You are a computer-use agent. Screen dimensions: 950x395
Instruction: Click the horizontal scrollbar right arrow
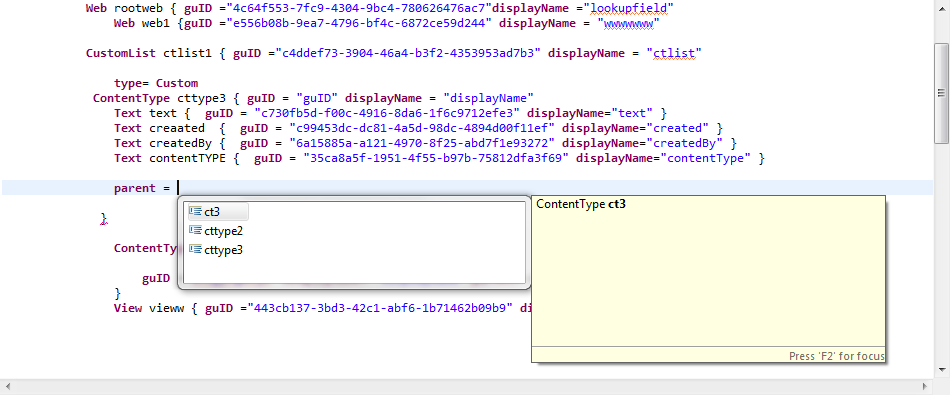tap(926, 386)
